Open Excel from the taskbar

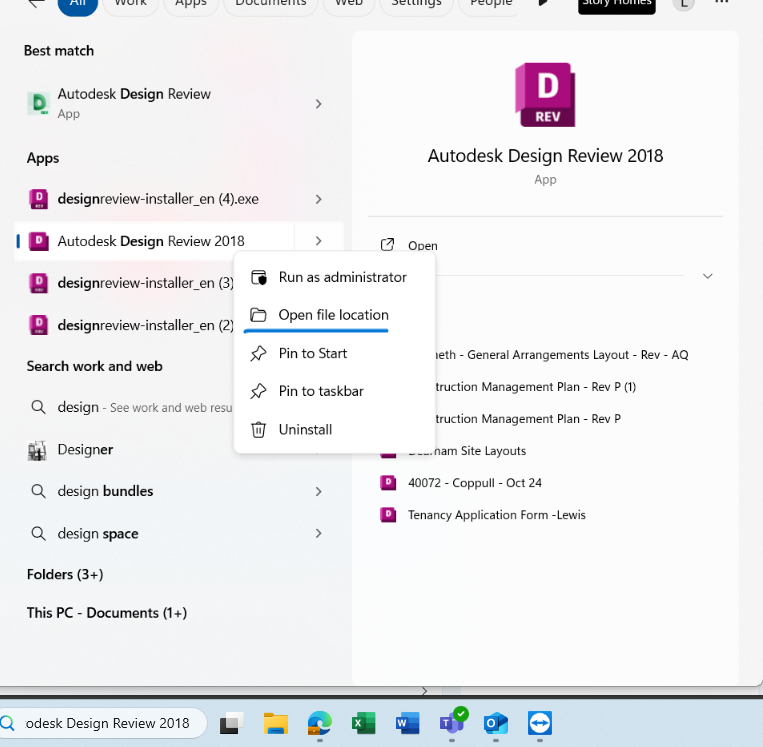click(363, 723)
